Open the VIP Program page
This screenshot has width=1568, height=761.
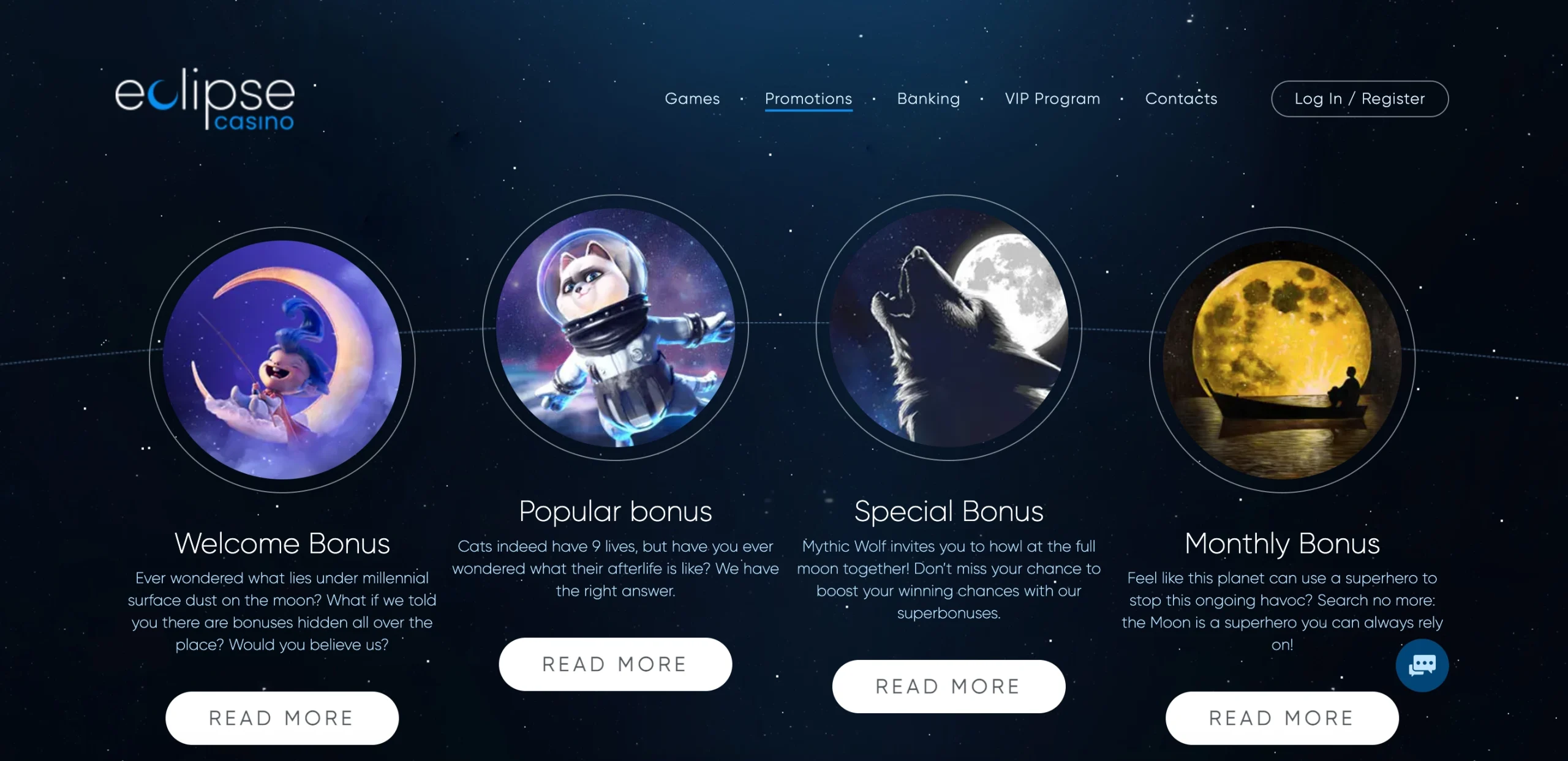pos(1052,99)
